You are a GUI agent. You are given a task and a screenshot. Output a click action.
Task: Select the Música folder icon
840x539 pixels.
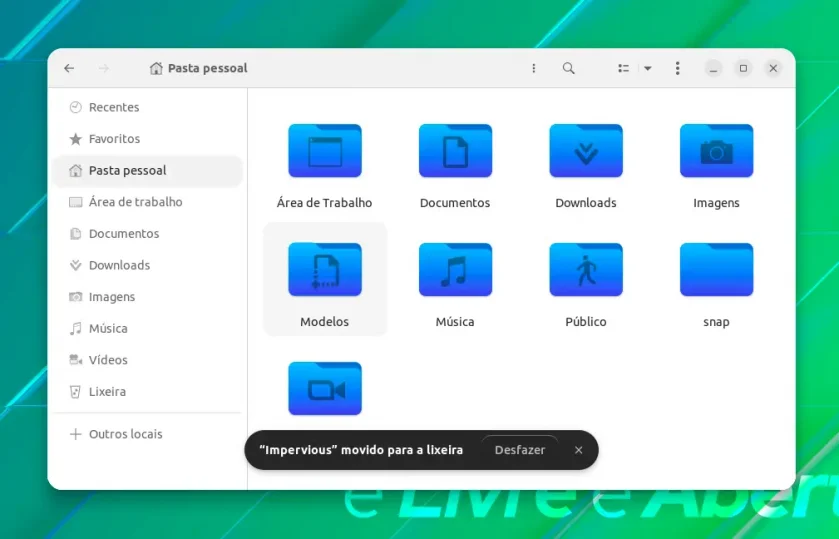(455, 270)
